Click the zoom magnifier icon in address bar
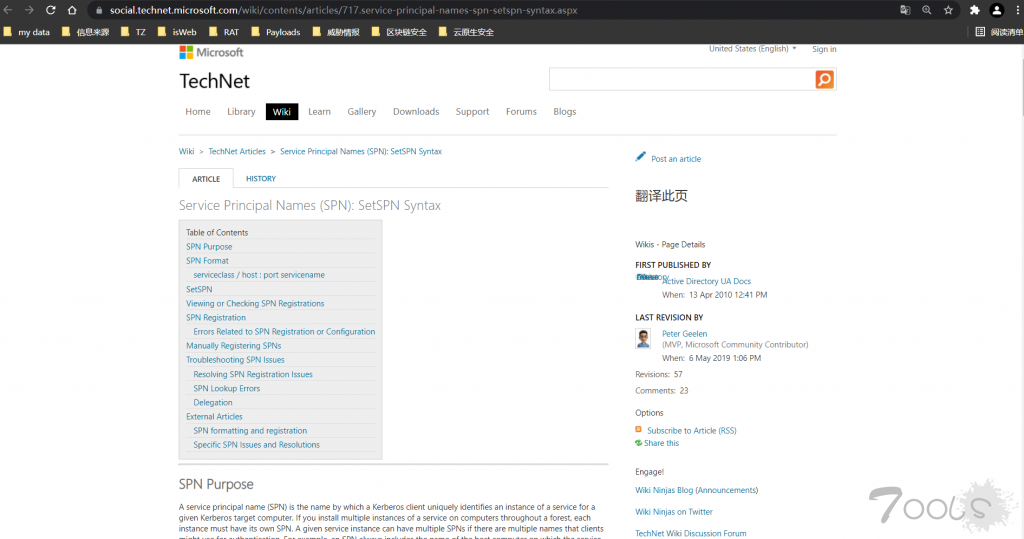 926,10
